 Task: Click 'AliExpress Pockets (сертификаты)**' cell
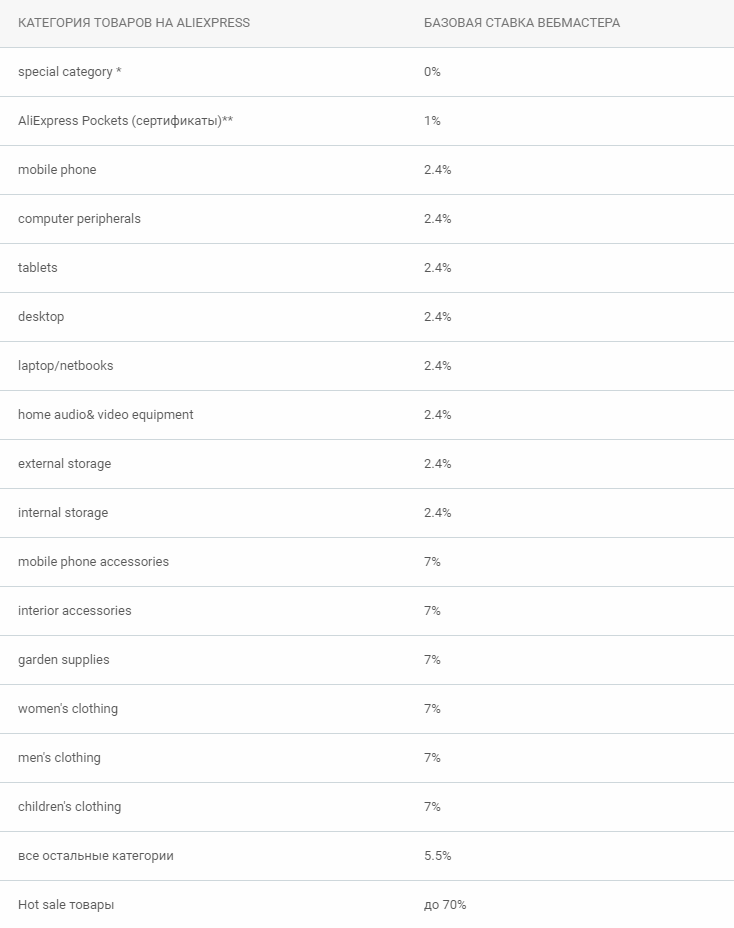125,121
